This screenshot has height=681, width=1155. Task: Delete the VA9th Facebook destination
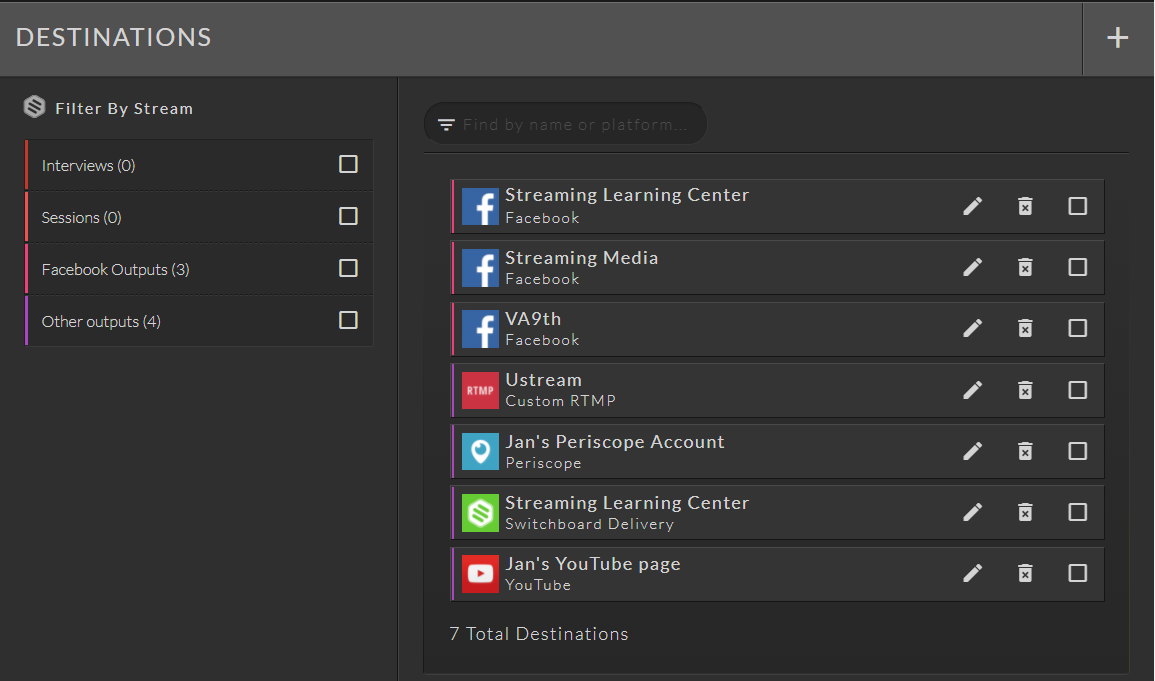(1025, 328)
